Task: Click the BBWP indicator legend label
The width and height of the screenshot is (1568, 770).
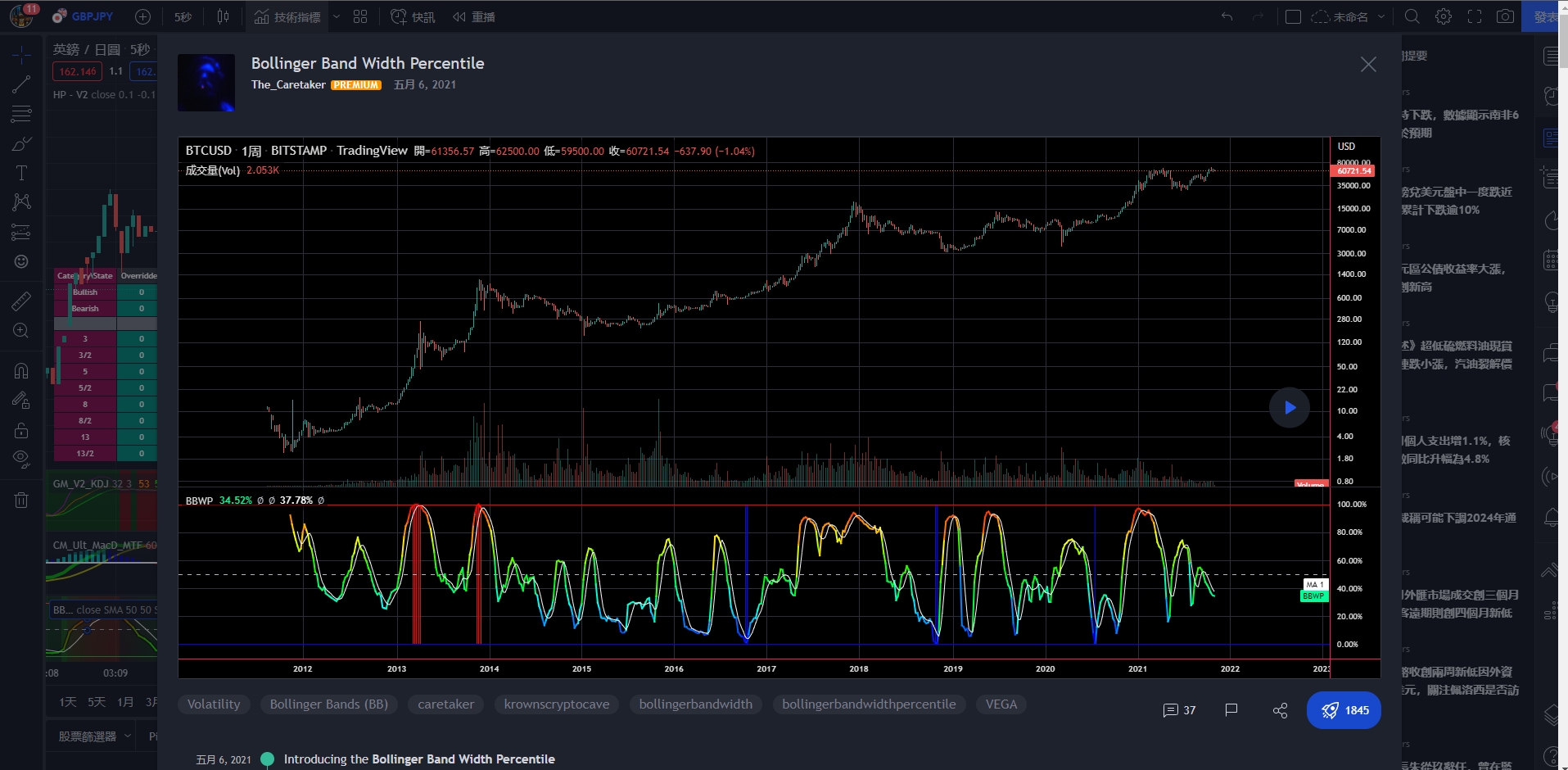Action: click(x=199, y=500)
